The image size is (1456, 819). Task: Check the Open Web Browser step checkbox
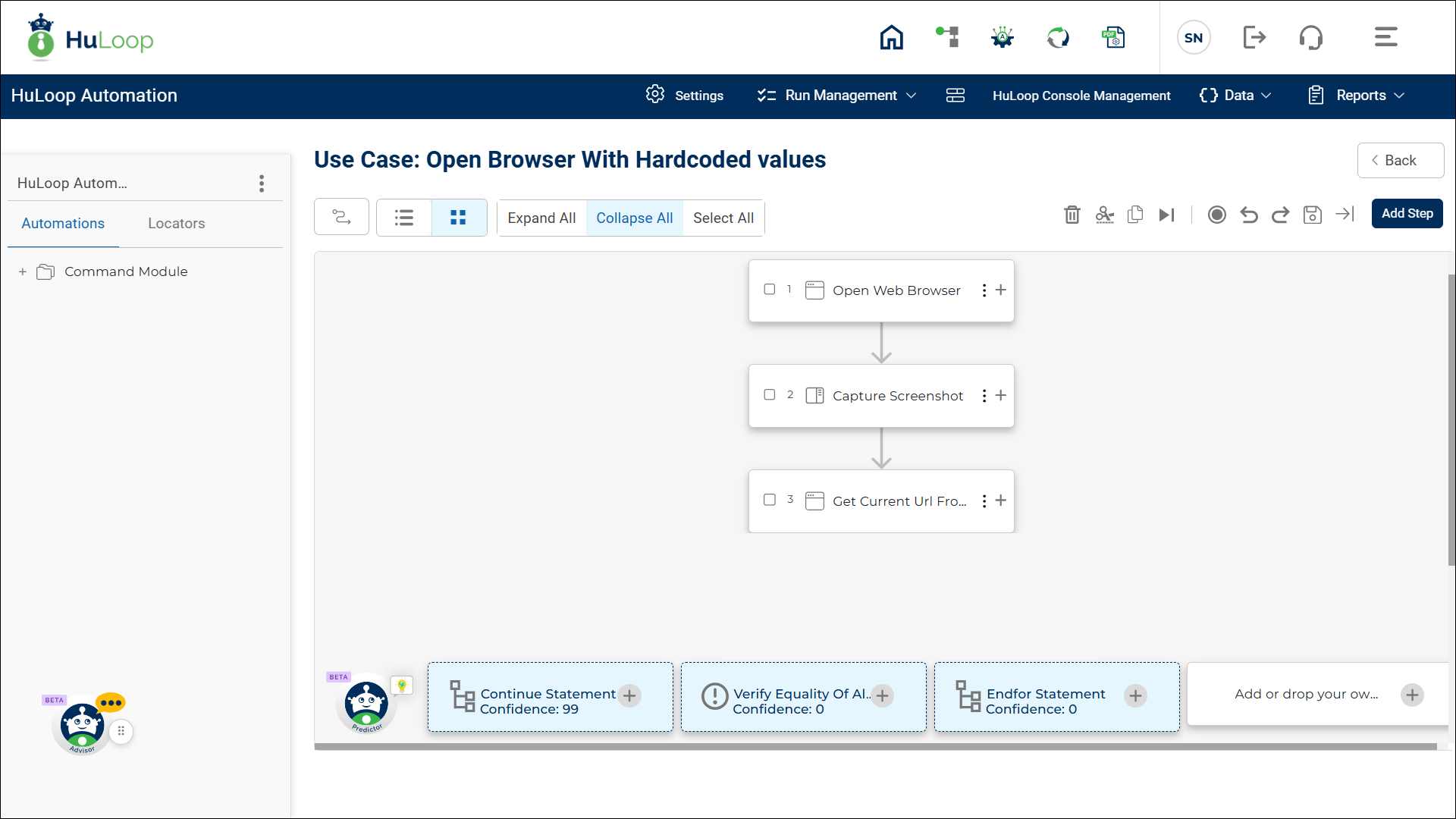[770, 290]
